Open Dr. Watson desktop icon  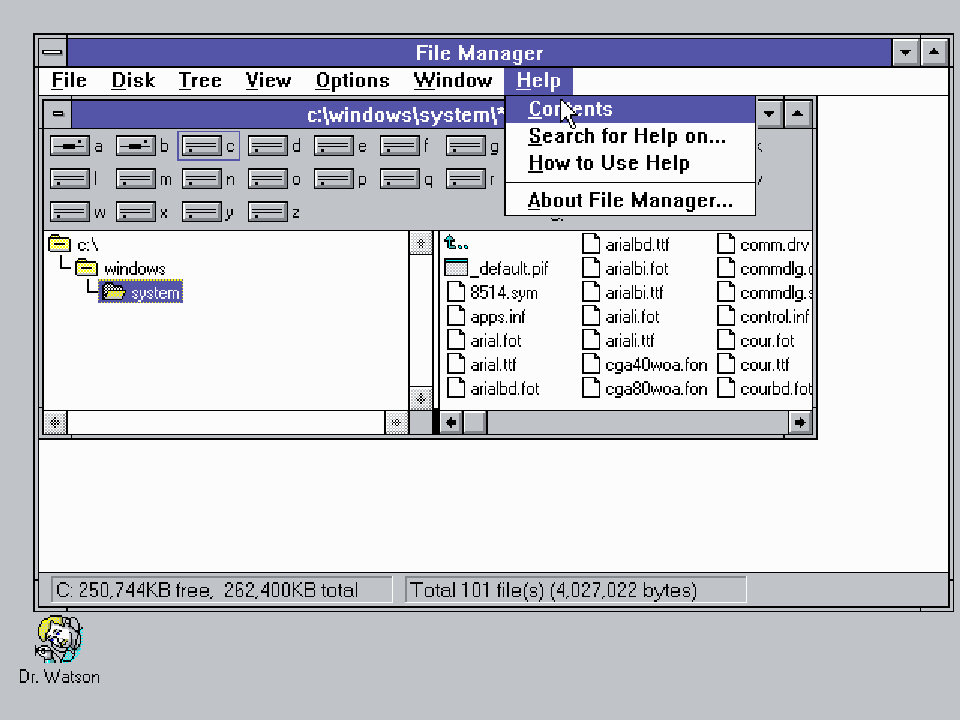59,640
